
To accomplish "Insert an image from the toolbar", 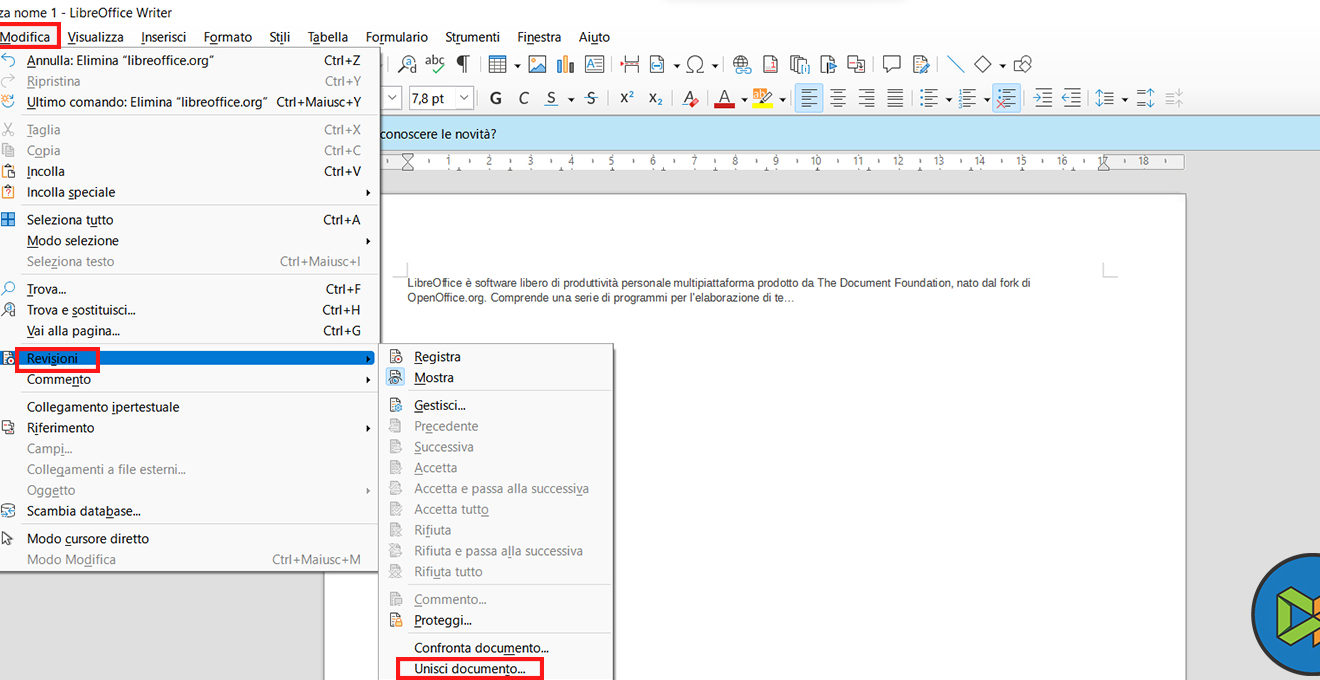I will 537,65.
